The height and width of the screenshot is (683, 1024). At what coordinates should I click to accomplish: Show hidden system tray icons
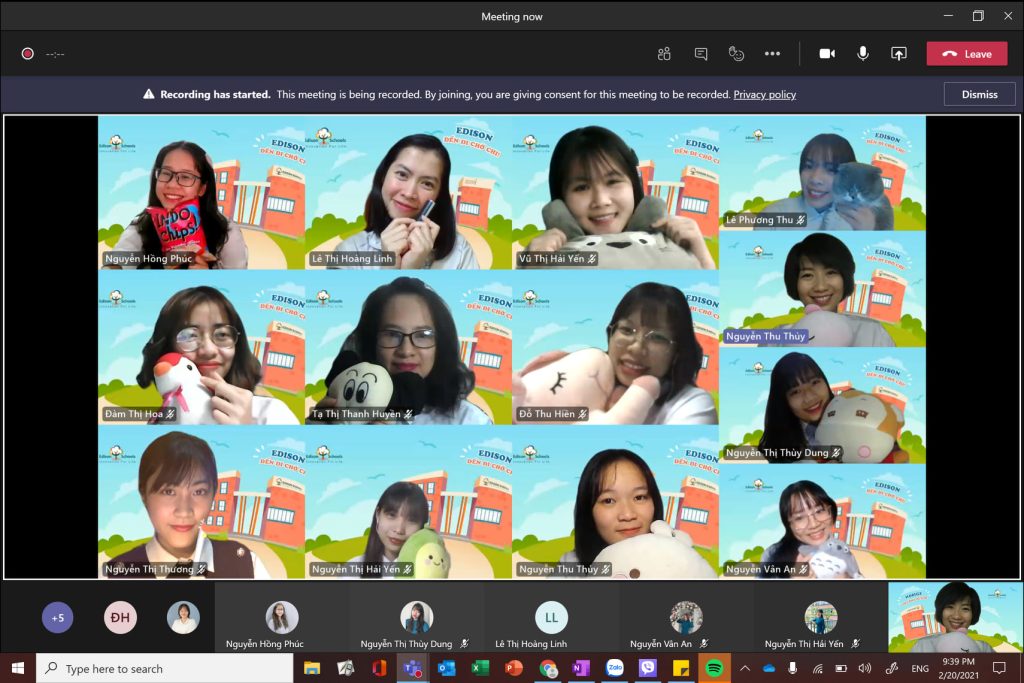pos(744,668)
